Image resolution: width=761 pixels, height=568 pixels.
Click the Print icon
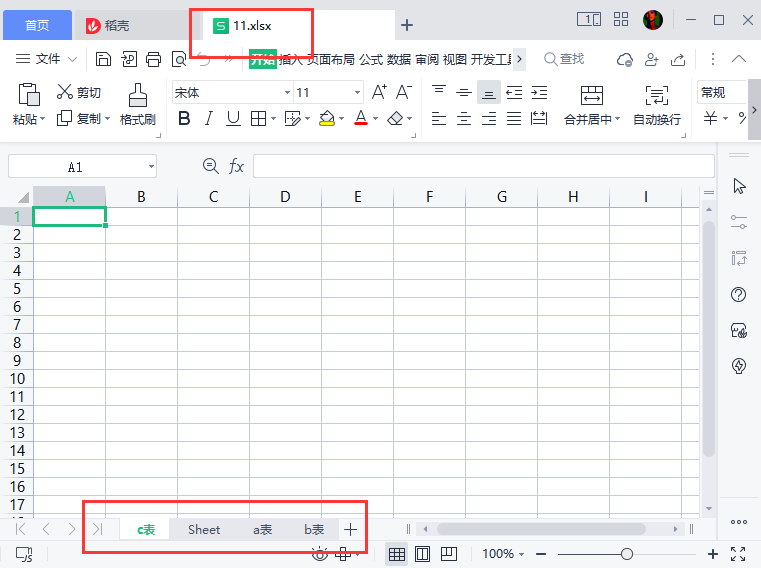[153, 59]
